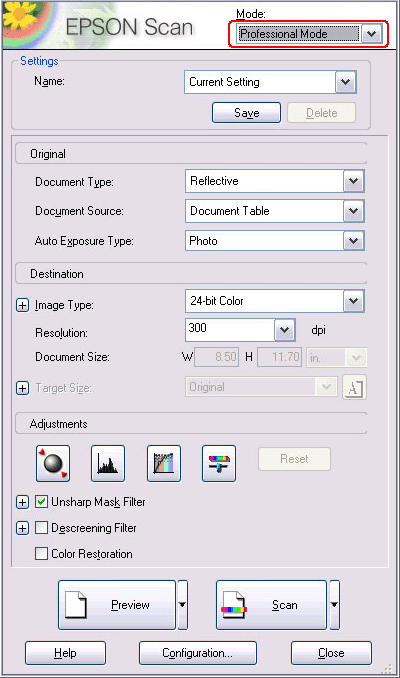Click the target size orientation icon

click(354, 387)
